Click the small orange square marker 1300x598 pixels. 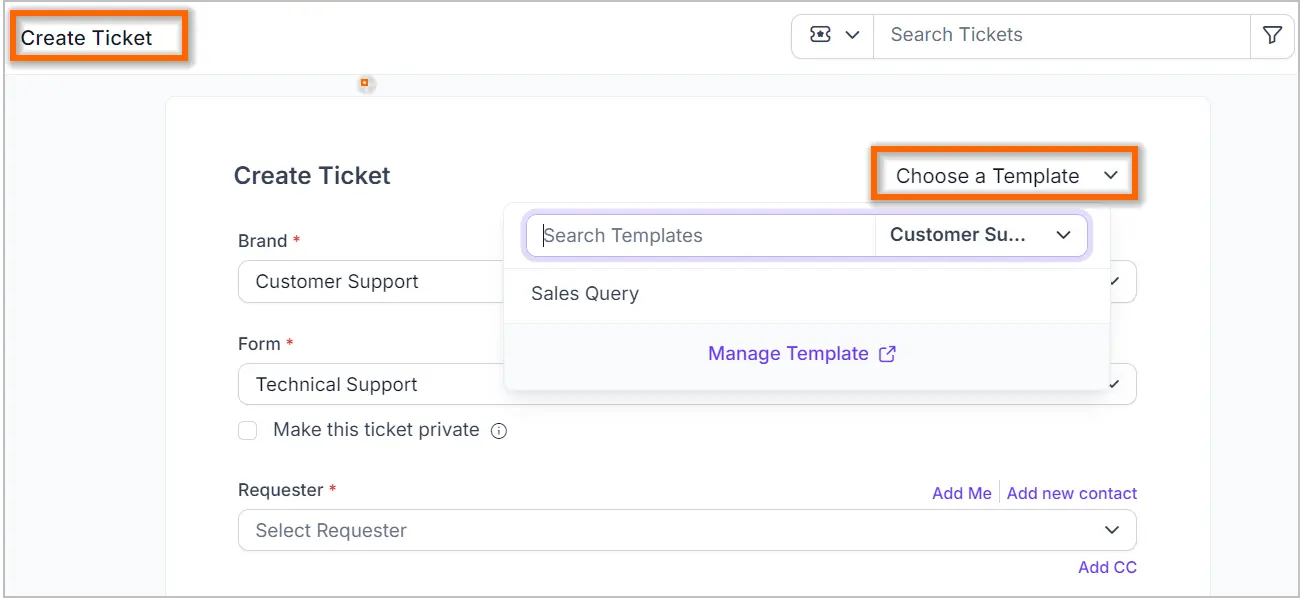coord(365,83)
